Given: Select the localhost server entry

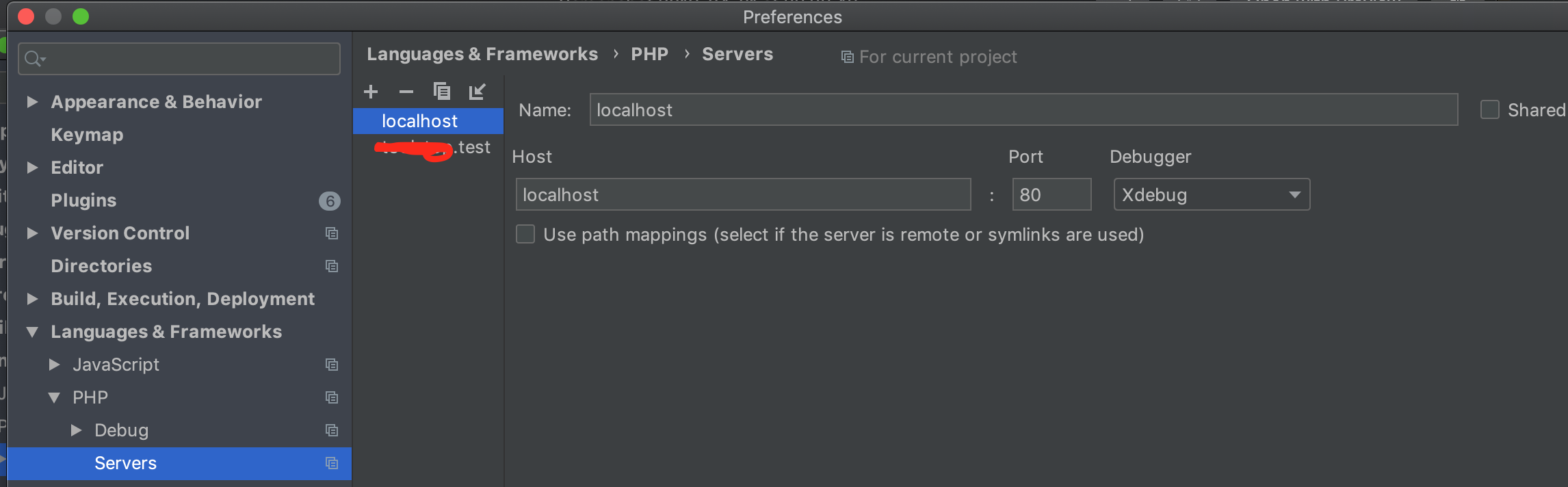Looking at the screenshot, I should (x=428, y=121).
